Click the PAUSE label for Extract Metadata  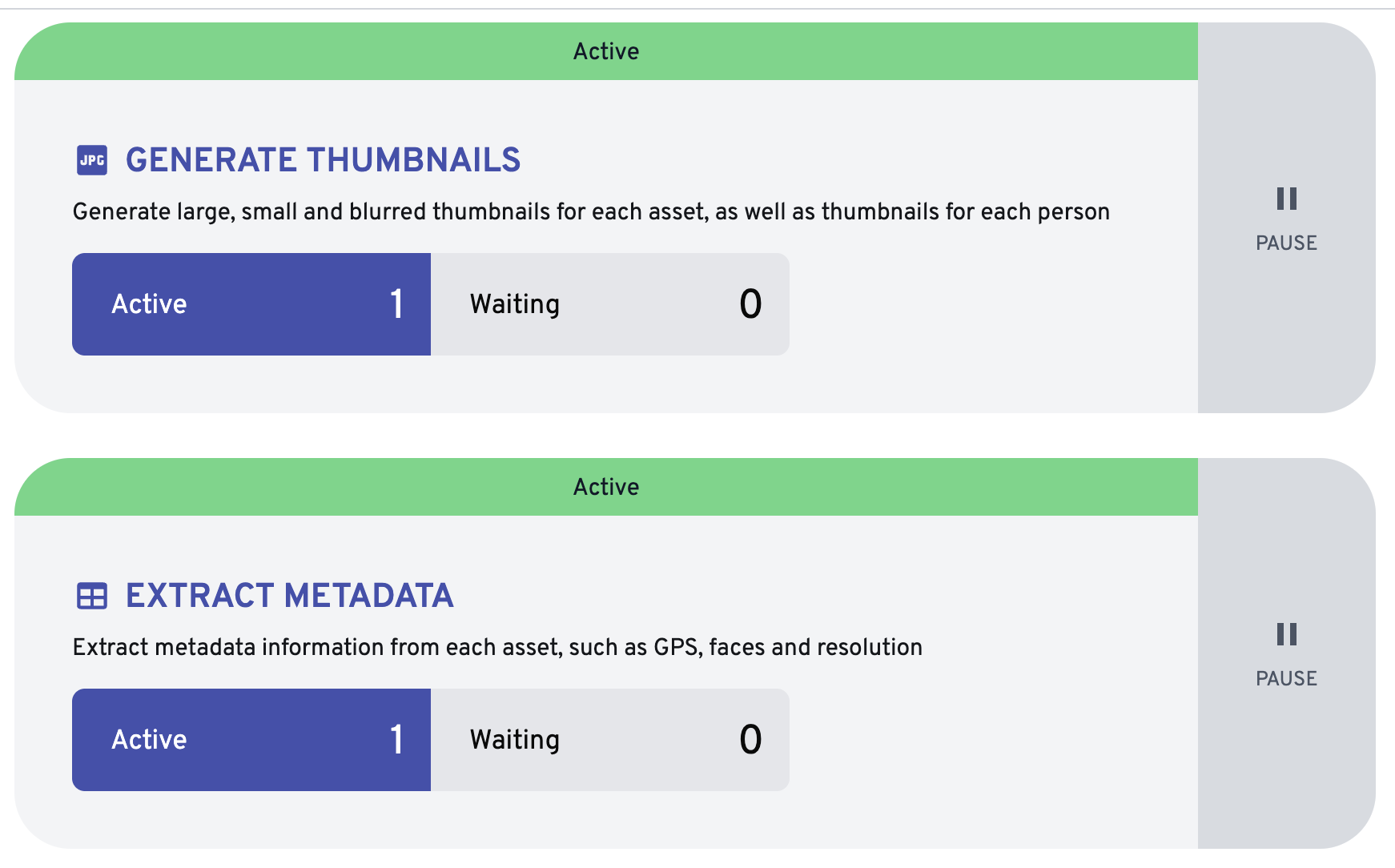click(x=1286, y=678)
